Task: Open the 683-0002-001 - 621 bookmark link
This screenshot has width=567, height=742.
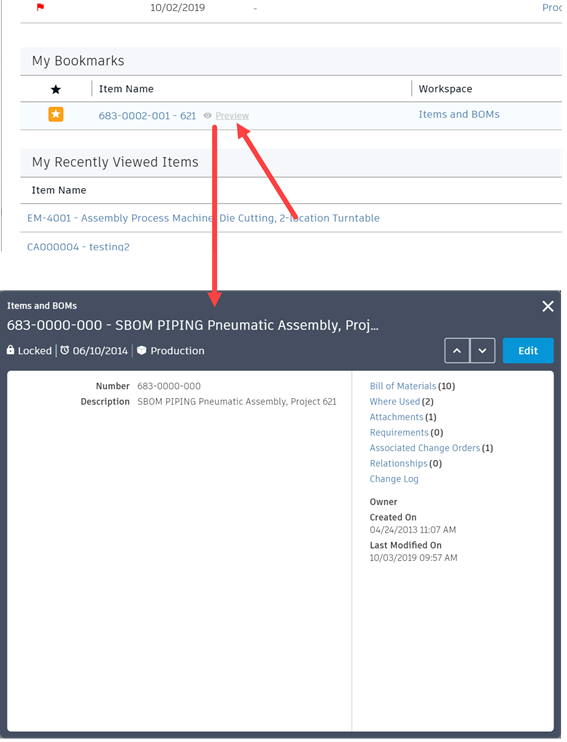Action: coord(147,116)
